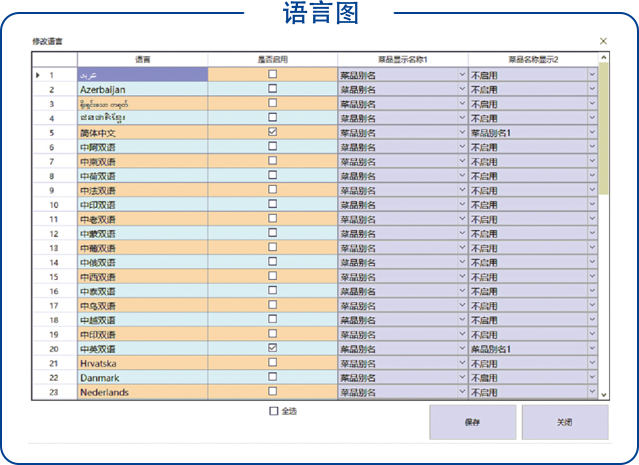Tick the 全选 select-all checkbox

coord(273,411)
